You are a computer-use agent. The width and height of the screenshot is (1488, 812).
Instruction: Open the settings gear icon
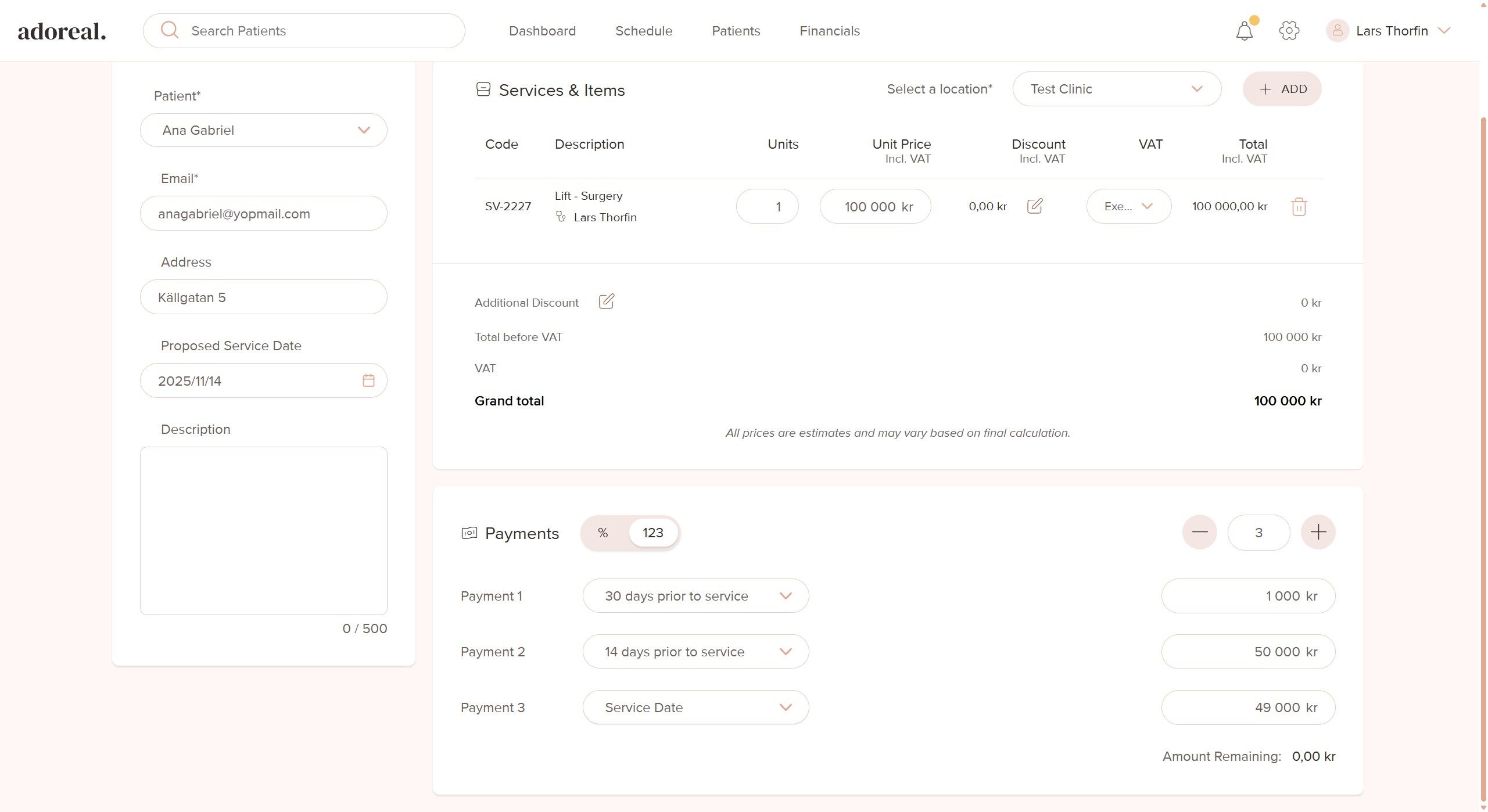[1289, 31]
